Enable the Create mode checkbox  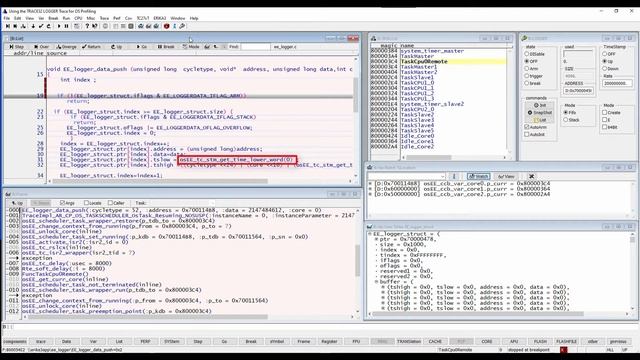[x=604, y=113]
